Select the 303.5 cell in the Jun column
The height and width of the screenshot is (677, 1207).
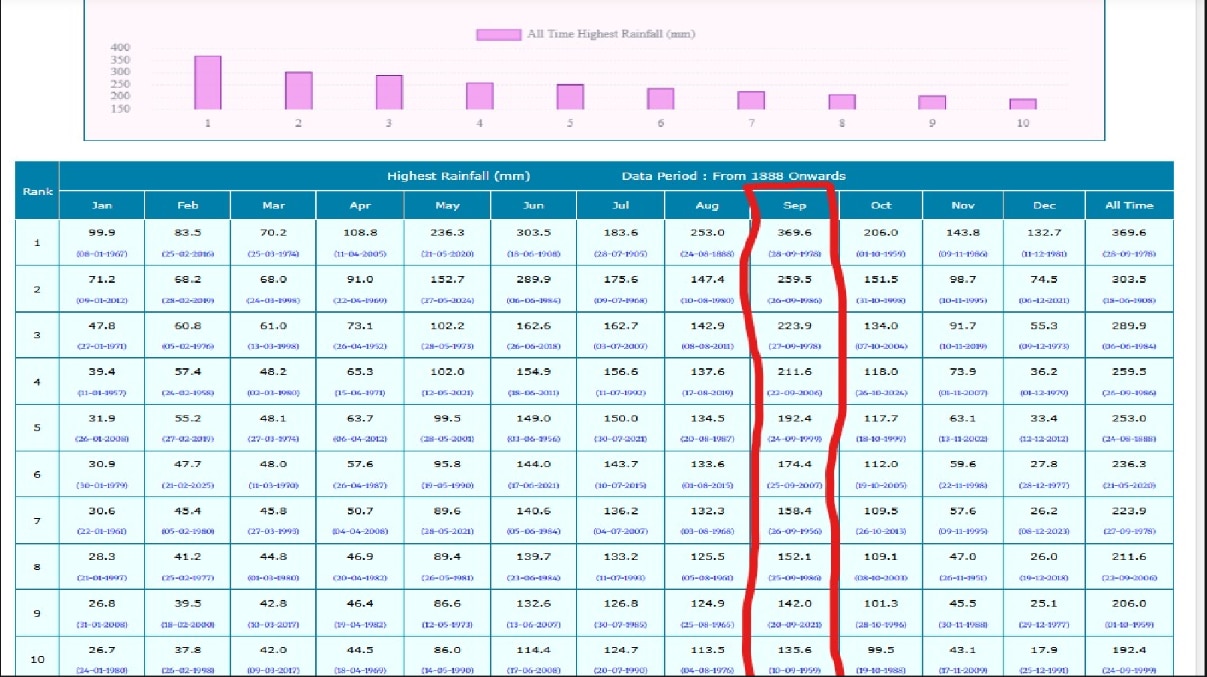pos(534,232)
